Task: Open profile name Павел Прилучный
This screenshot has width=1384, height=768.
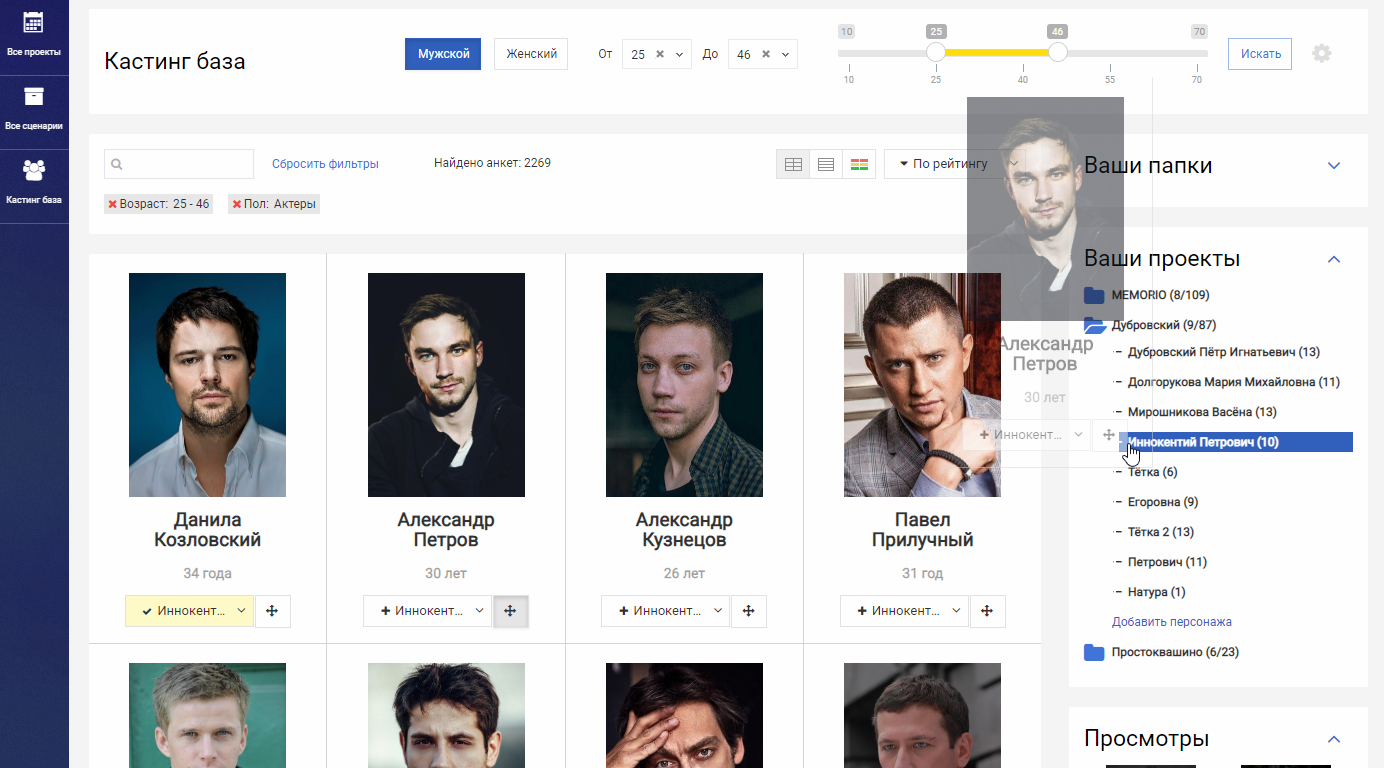Action: point(922,530)
